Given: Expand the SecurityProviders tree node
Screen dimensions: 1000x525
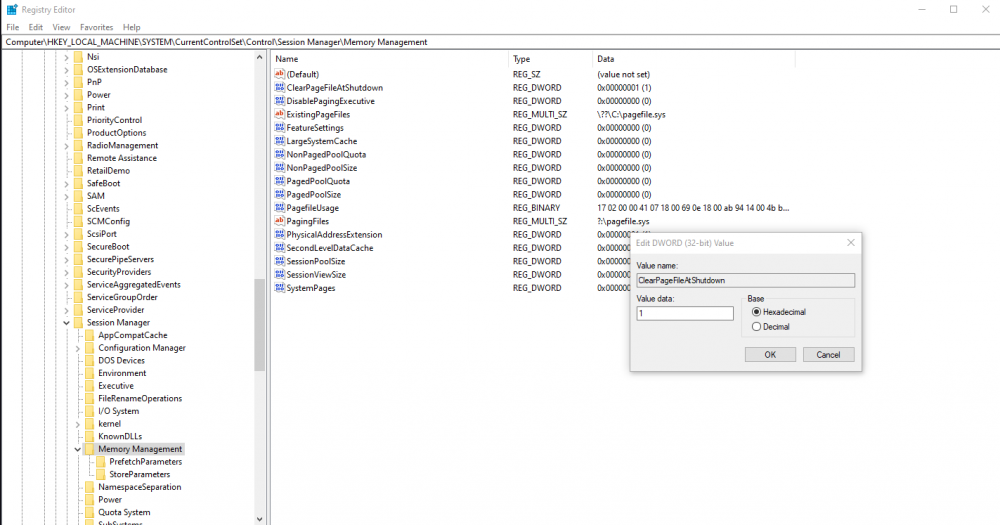Looking at the screenshot, I should click(x=66, y=272).
